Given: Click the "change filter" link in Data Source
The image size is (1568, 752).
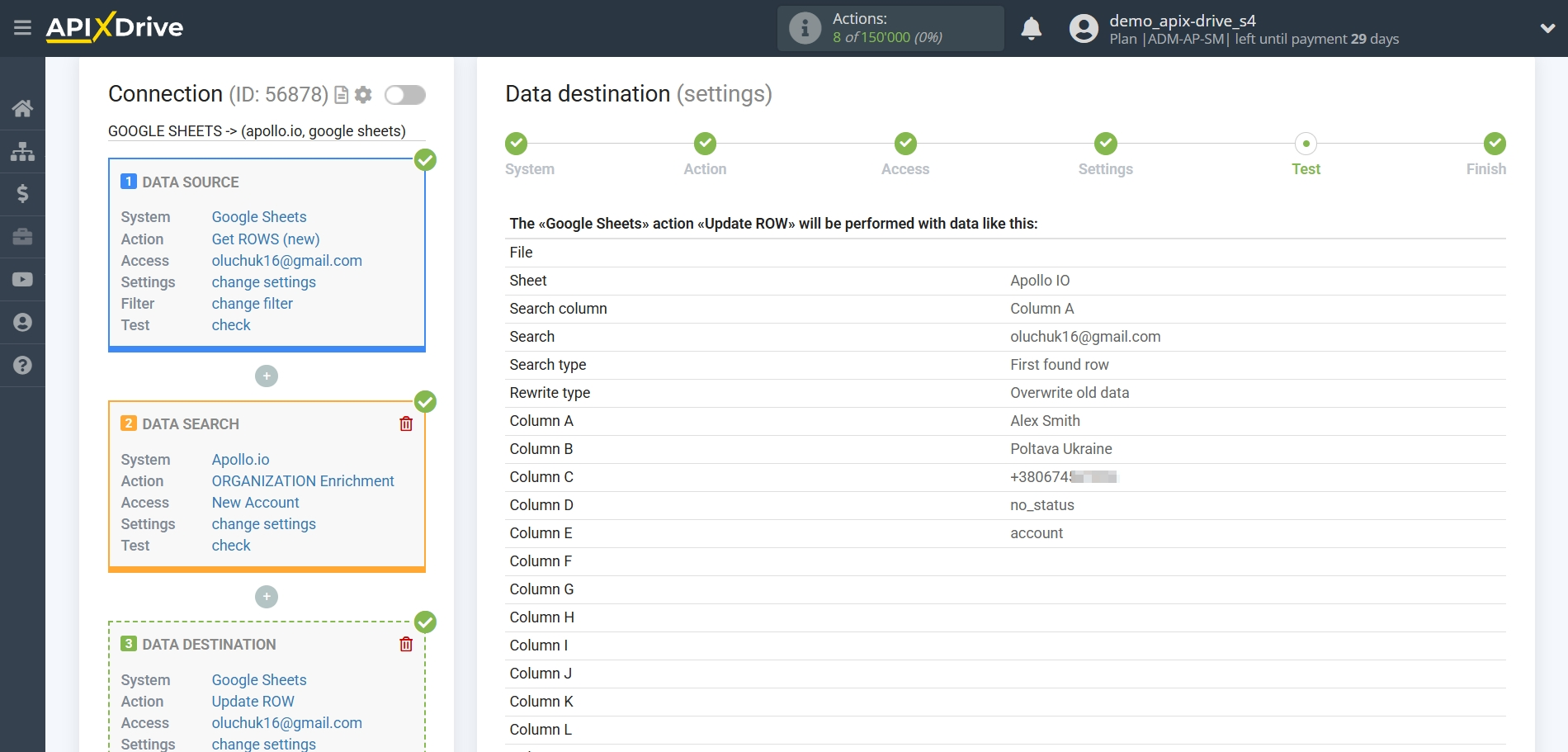Looking at the screenshot, I should (252, 304).
